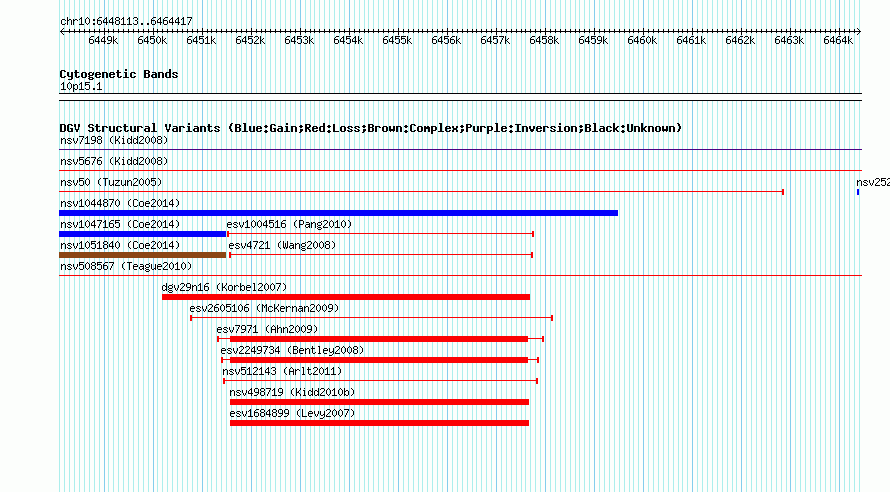This screenshot has height=492, width=890.
Task: Click the DGV Structural Variants track title
Action: click(x=371, y=128)
